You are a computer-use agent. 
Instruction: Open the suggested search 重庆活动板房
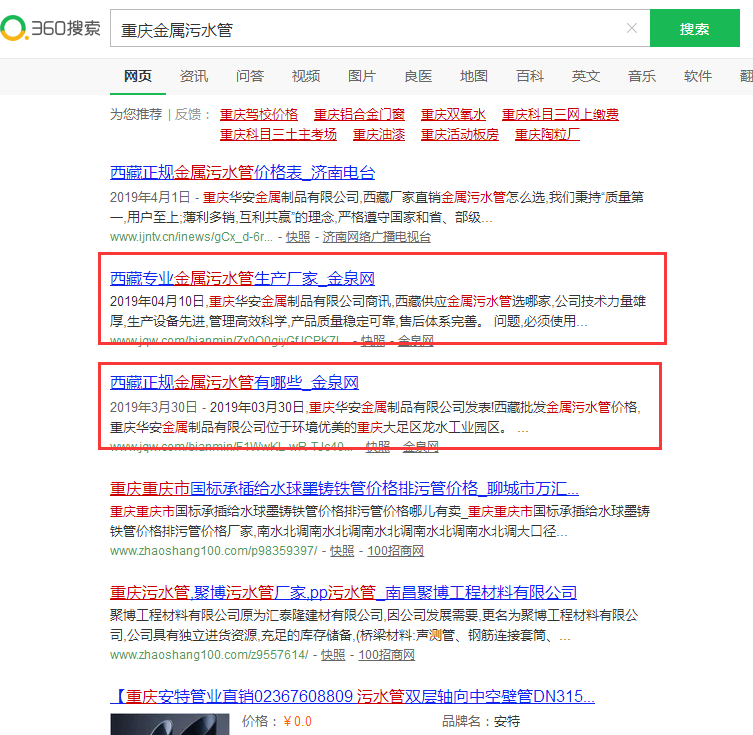coord(460,134)
